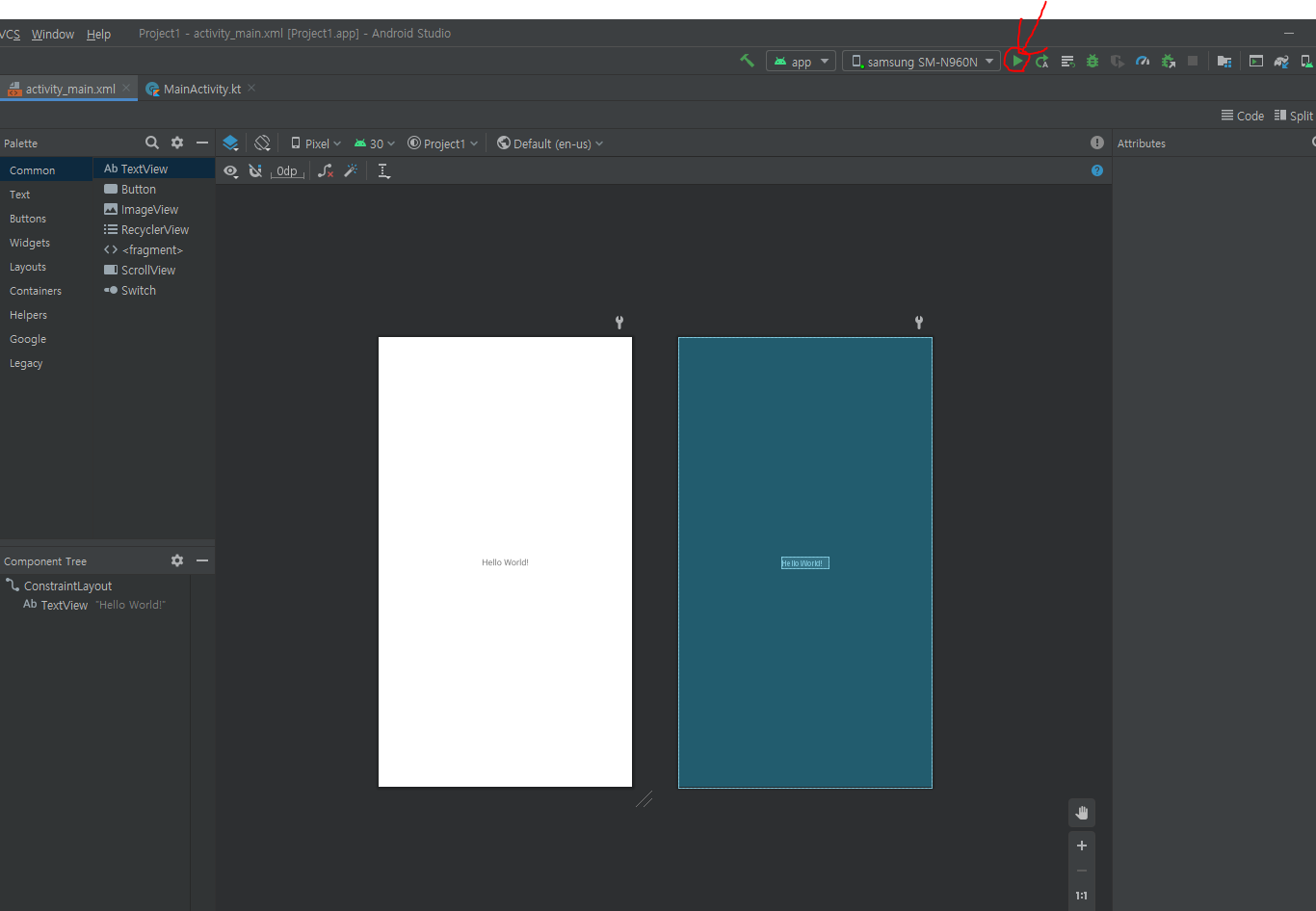1316x911 pixels.
Task: Click the Stop square icon
Action: [x=1193, y=61]
